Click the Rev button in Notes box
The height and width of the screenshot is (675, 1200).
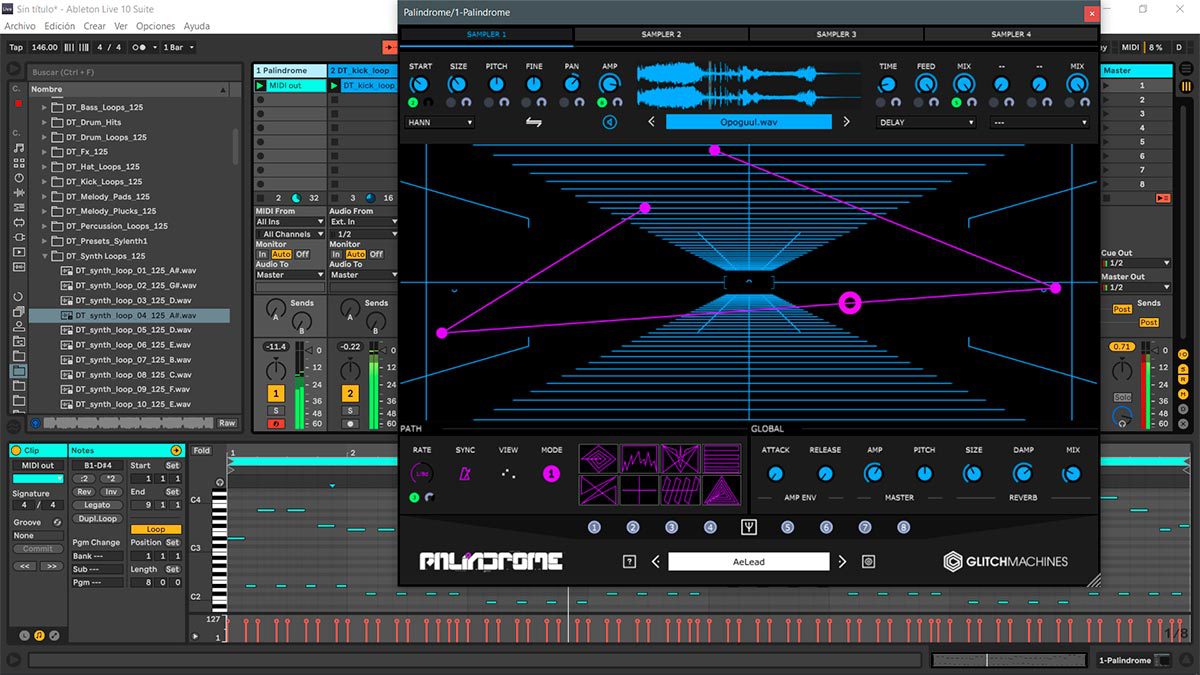coord(84,492)
